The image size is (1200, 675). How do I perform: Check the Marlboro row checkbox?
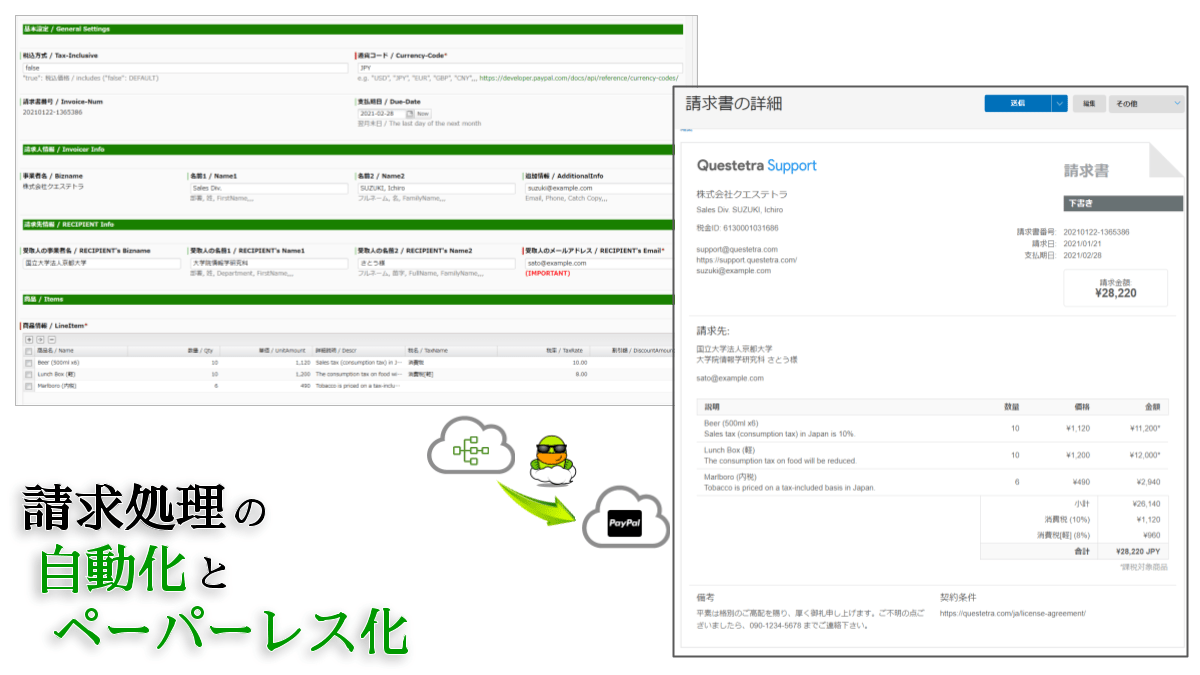point(28,385)
